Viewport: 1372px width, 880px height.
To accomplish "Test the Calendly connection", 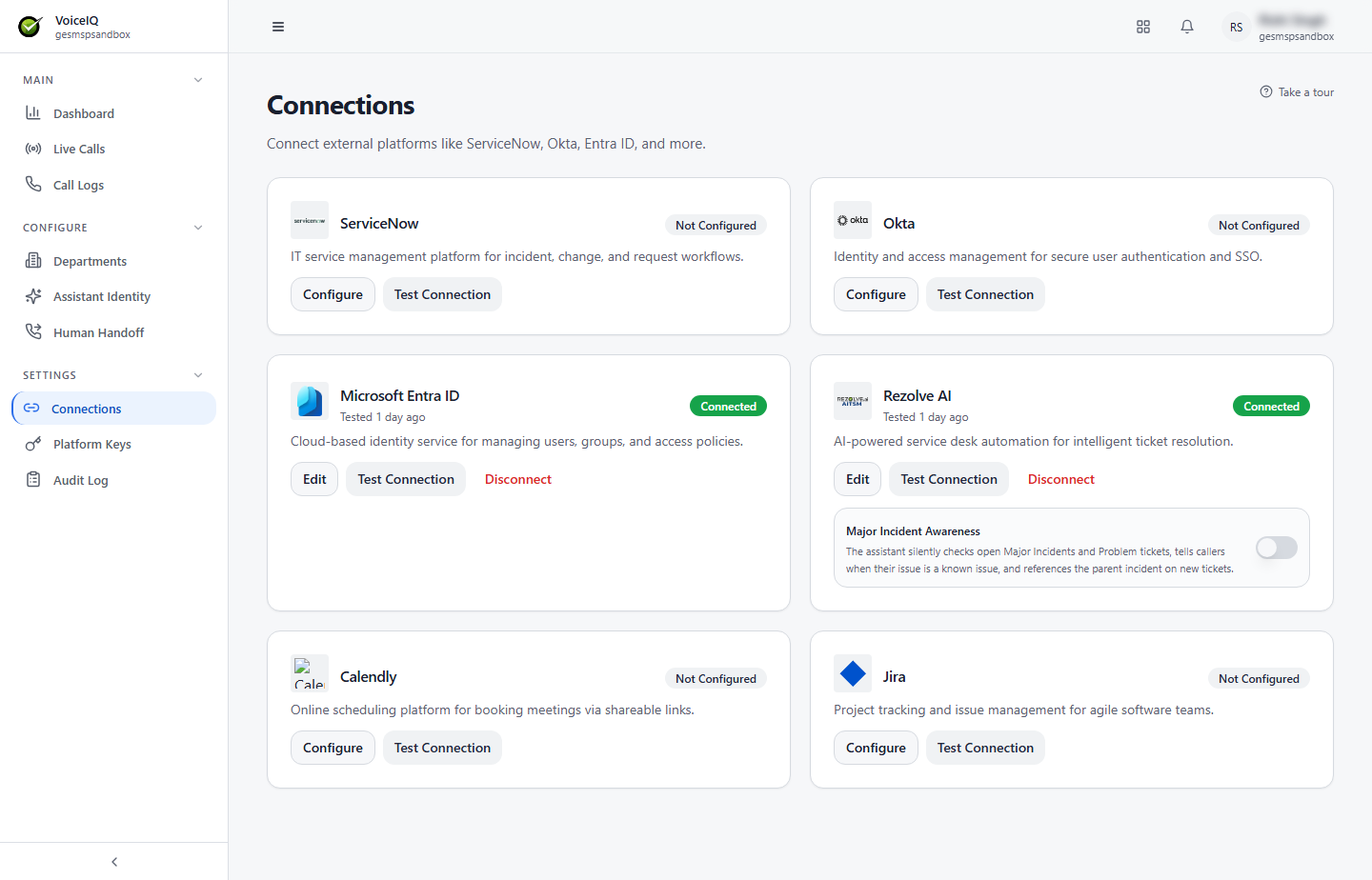I will click(442, 748).
